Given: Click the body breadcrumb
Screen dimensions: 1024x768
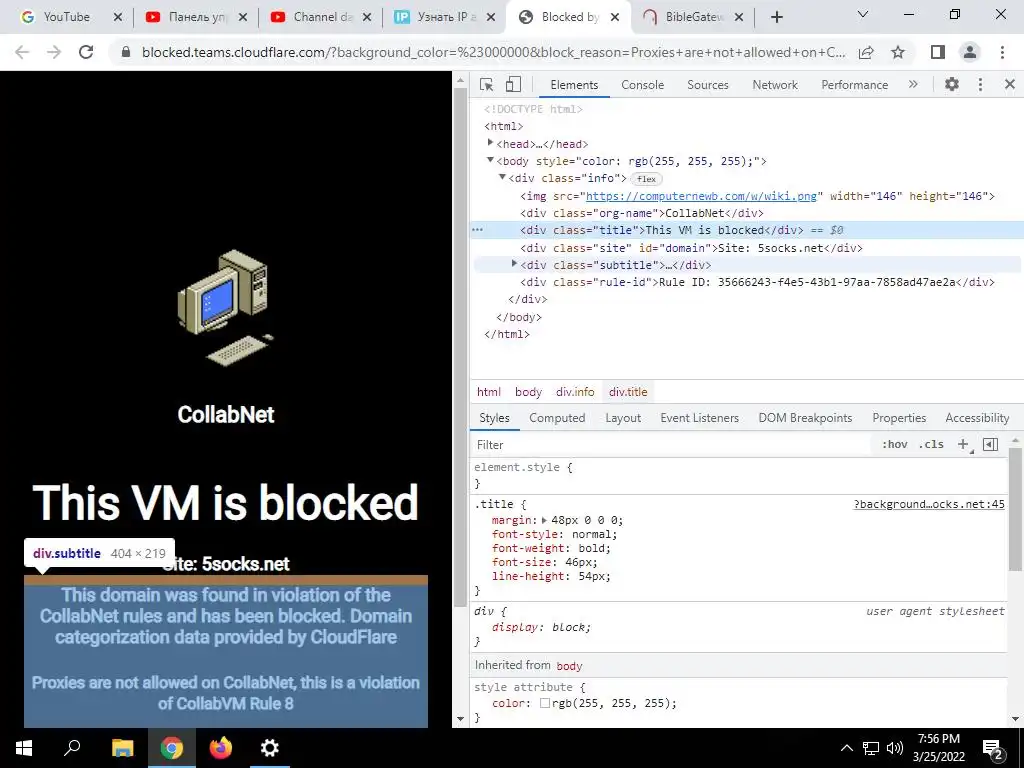Looking at the screenshot, I should [528, 392].
